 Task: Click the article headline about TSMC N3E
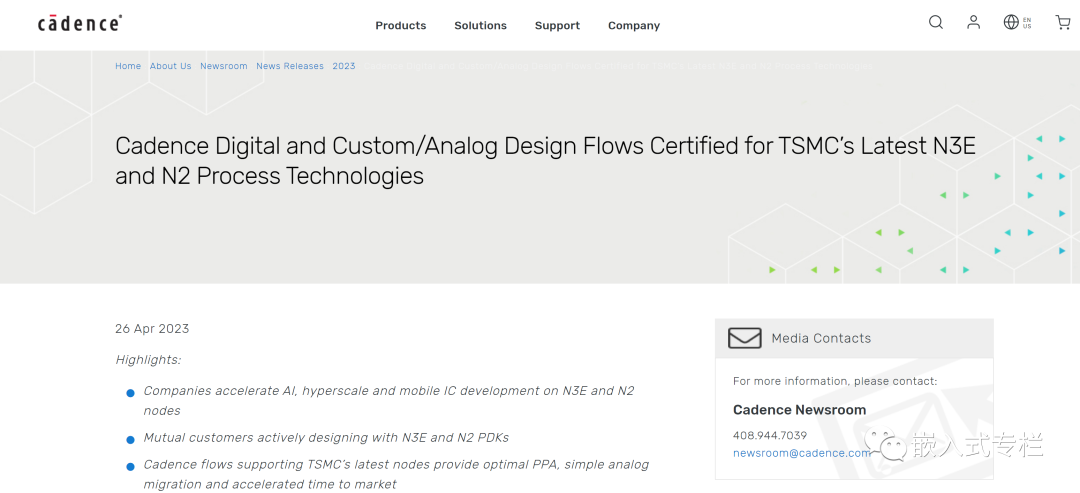tap(546, 161)
